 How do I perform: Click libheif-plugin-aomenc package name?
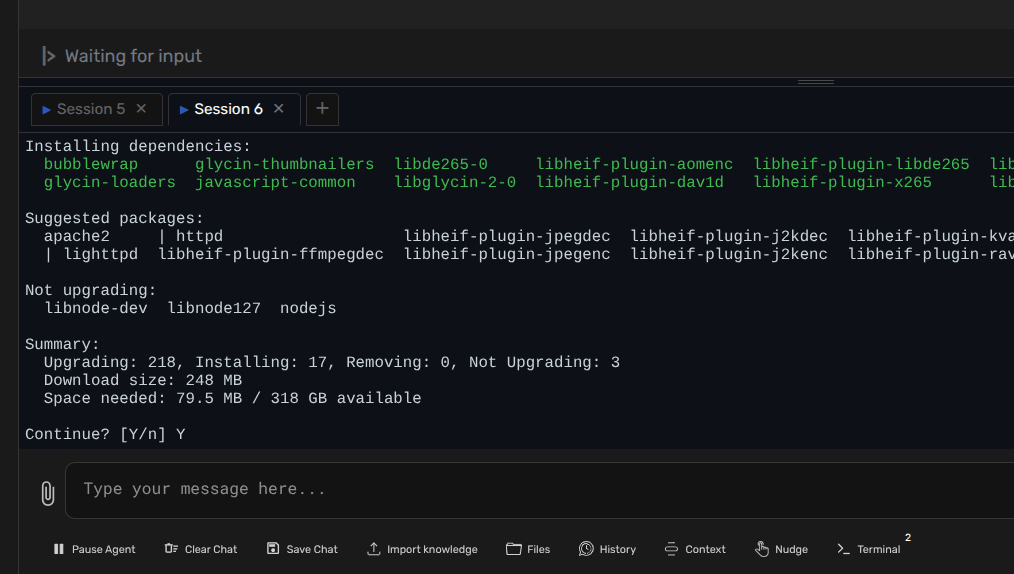click(x=634, y=164)
